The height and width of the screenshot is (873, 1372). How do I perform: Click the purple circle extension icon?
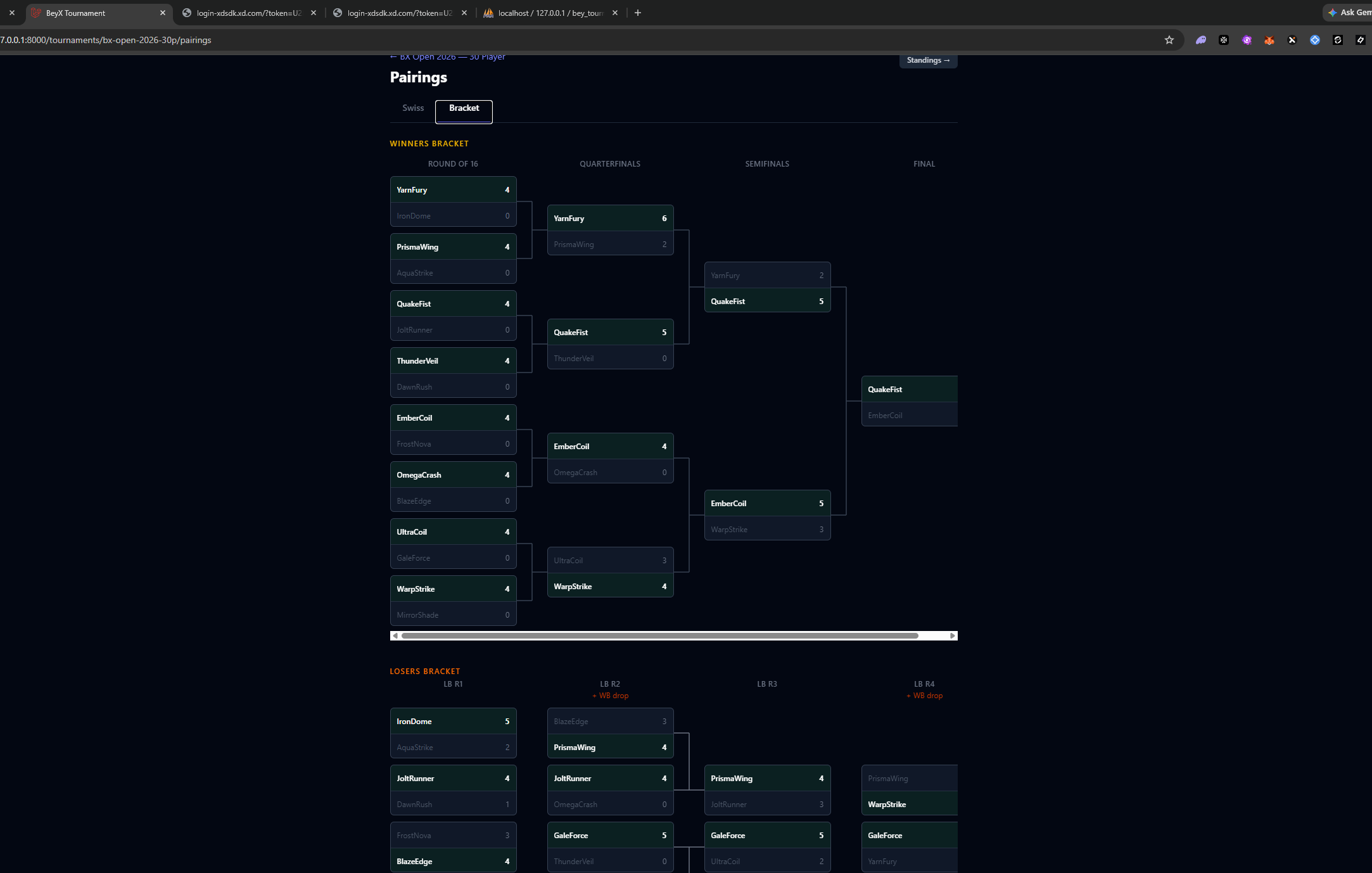point(1247,40)
